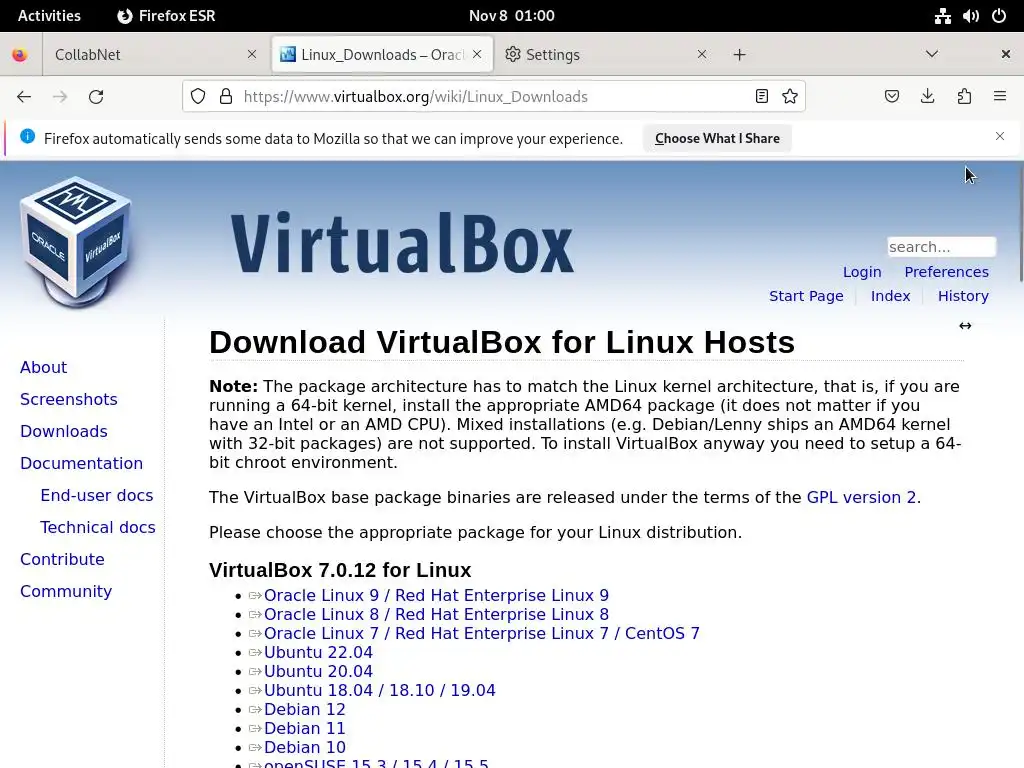This screenshot has width=1024, height=768.
Task: Download Oracle Linux 8 / RHEL 8 package
Action: (x=436, y=615)
